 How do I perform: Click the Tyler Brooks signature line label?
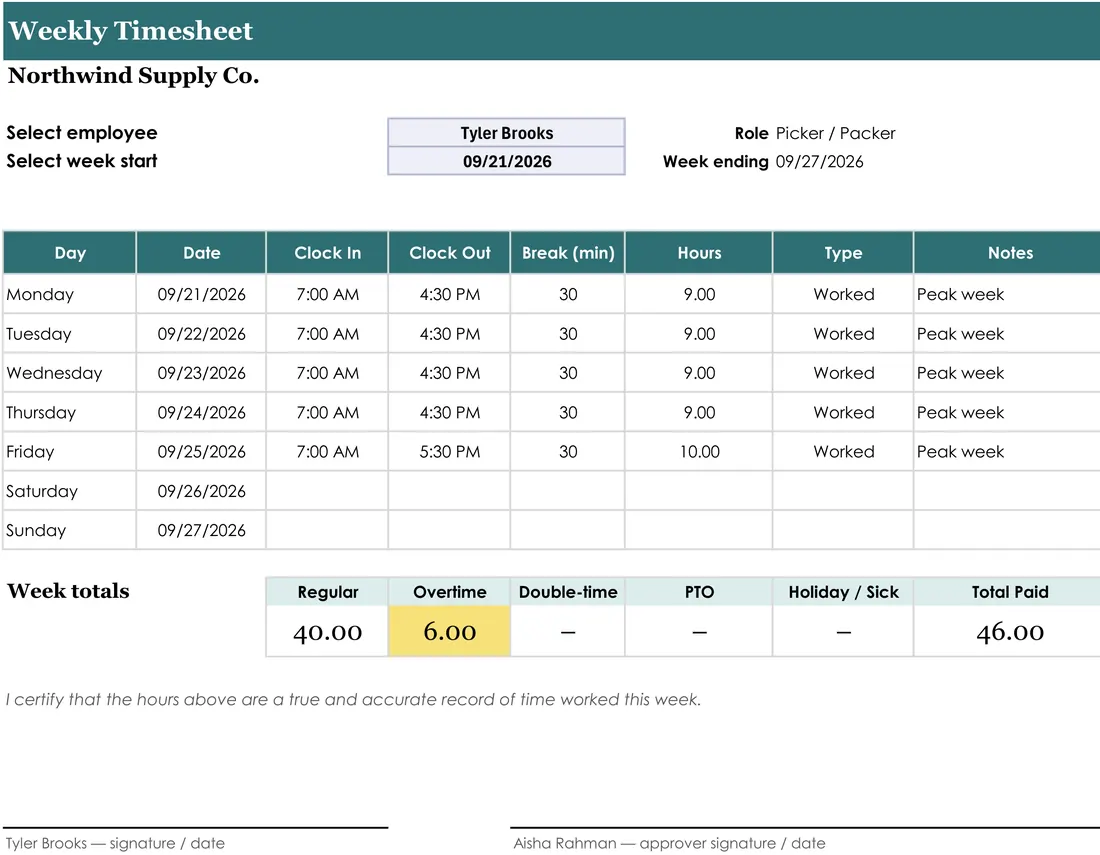pos(115,843)
